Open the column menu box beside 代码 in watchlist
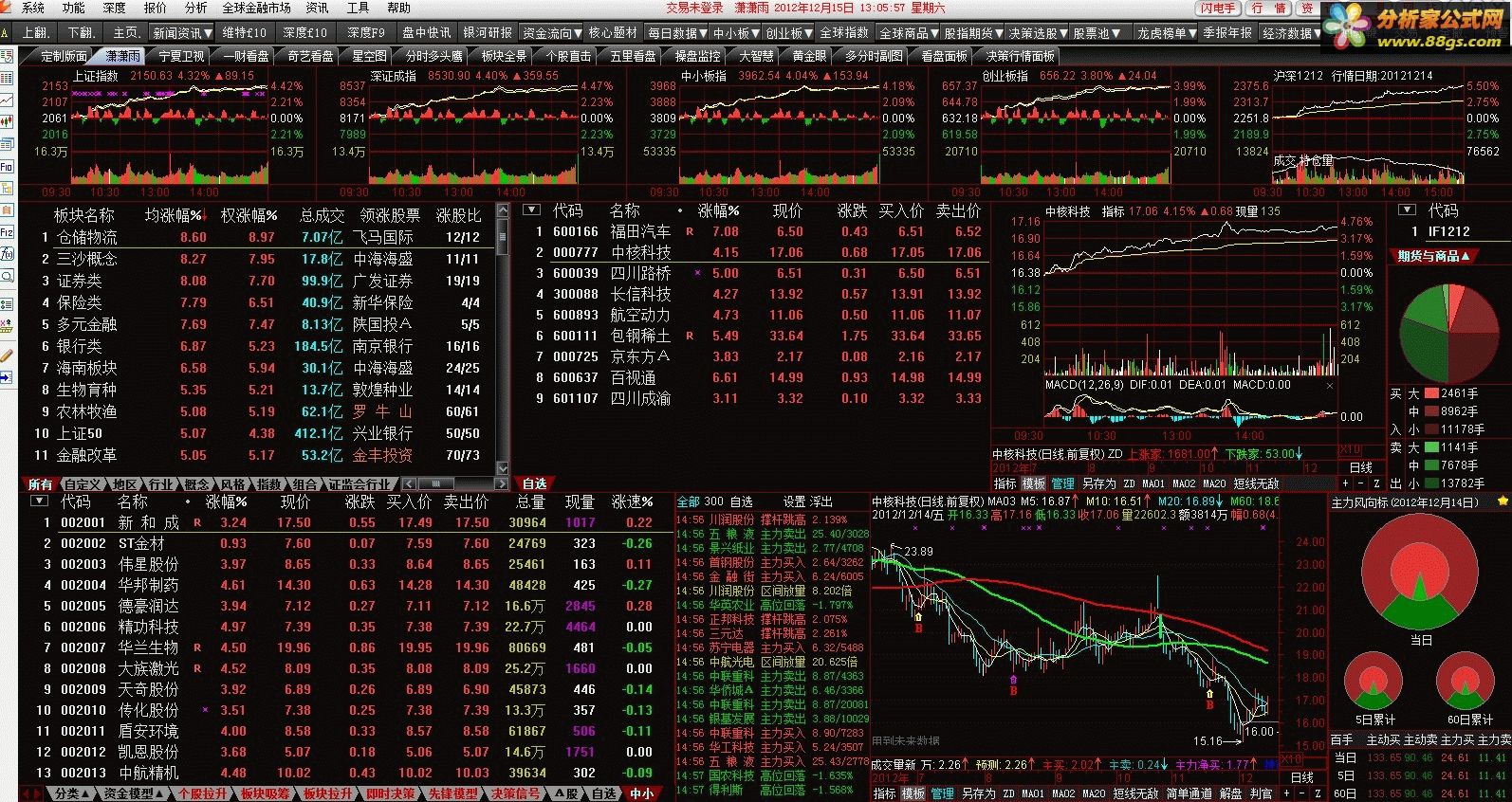This screenshot has height=802, width=1512. [x=531, y=210]
